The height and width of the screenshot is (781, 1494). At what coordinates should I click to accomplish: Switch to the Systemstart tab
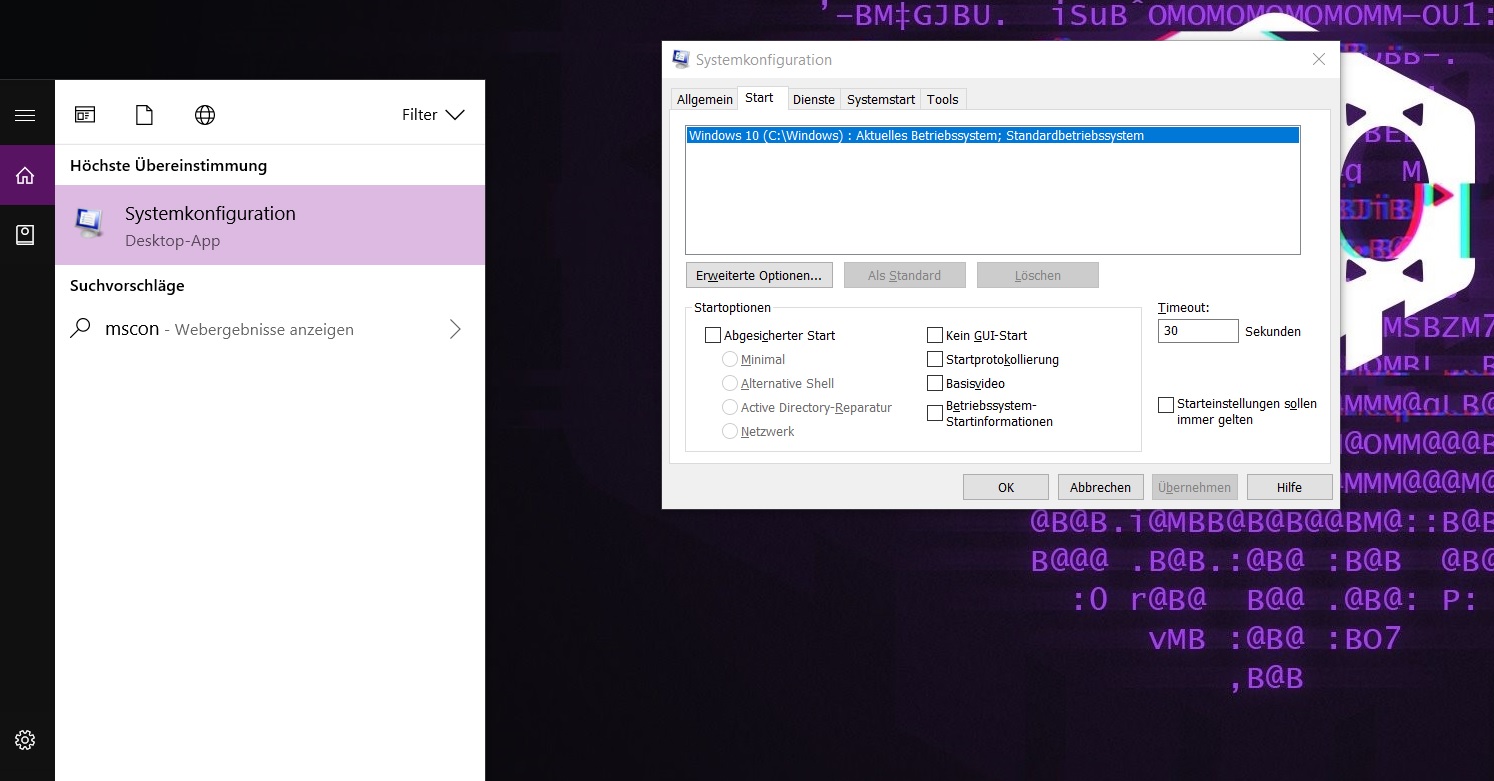[881, 99]
